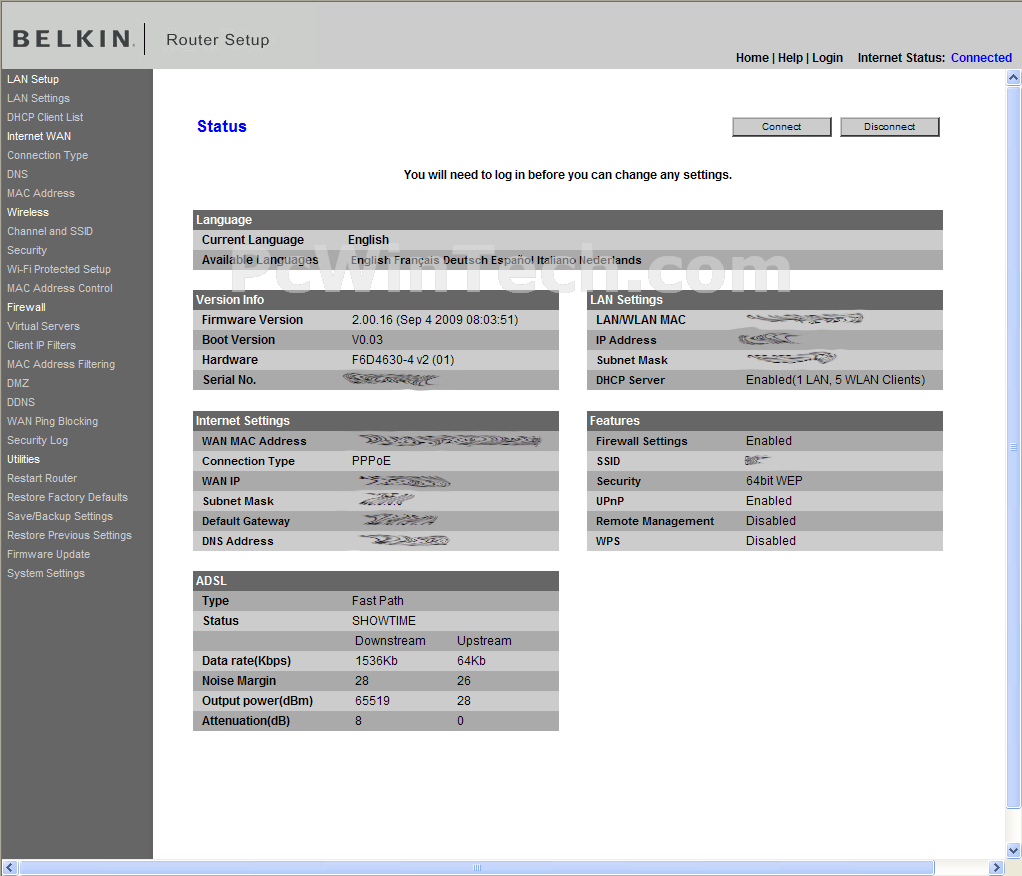The width and height of the screenshot is (1022, 876).
Task: Click the 64bit WEP security value
Action: click(x=774, y=481)
